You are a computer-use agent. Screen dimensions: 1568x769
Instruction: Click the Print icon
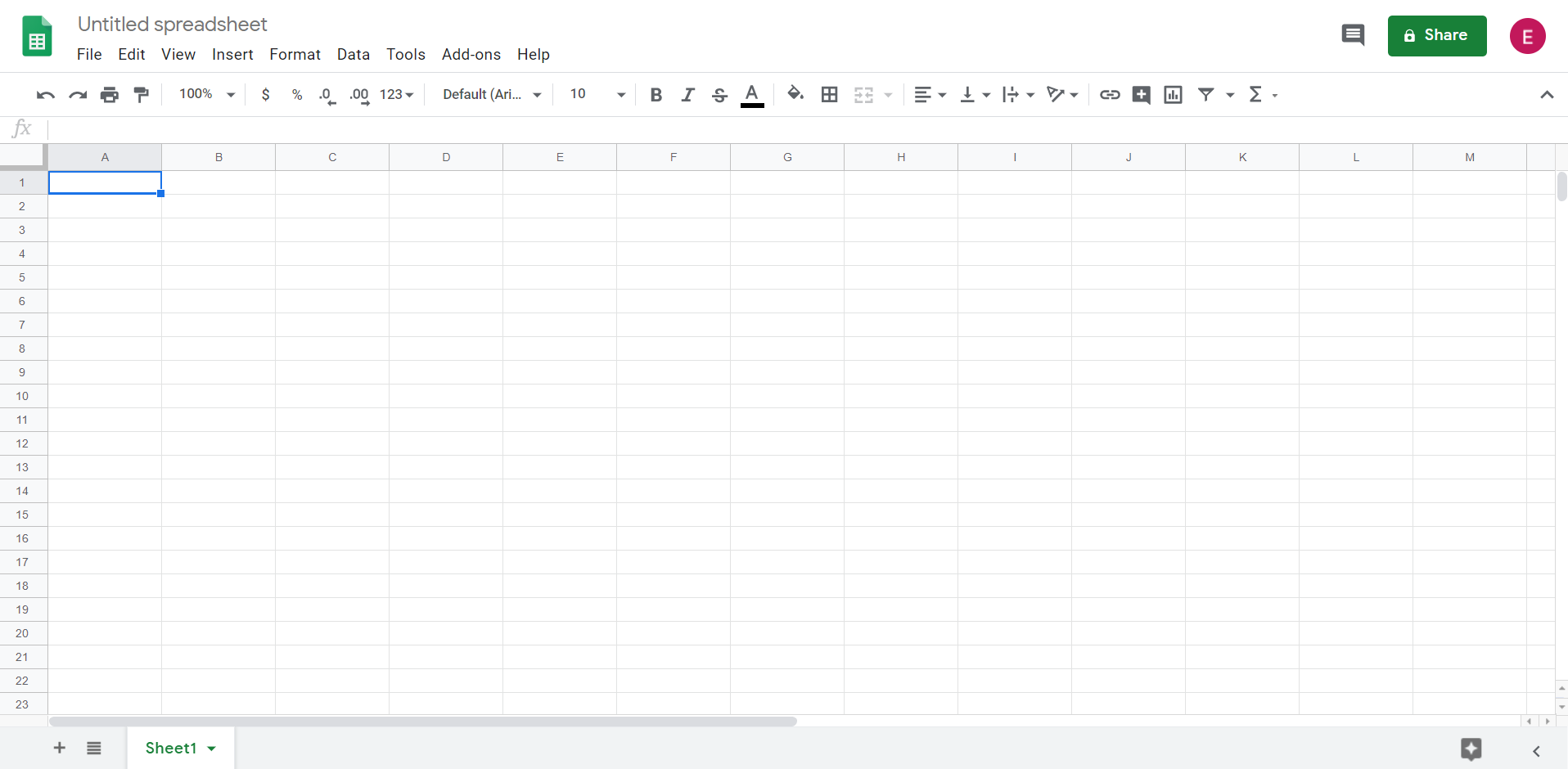110,95
